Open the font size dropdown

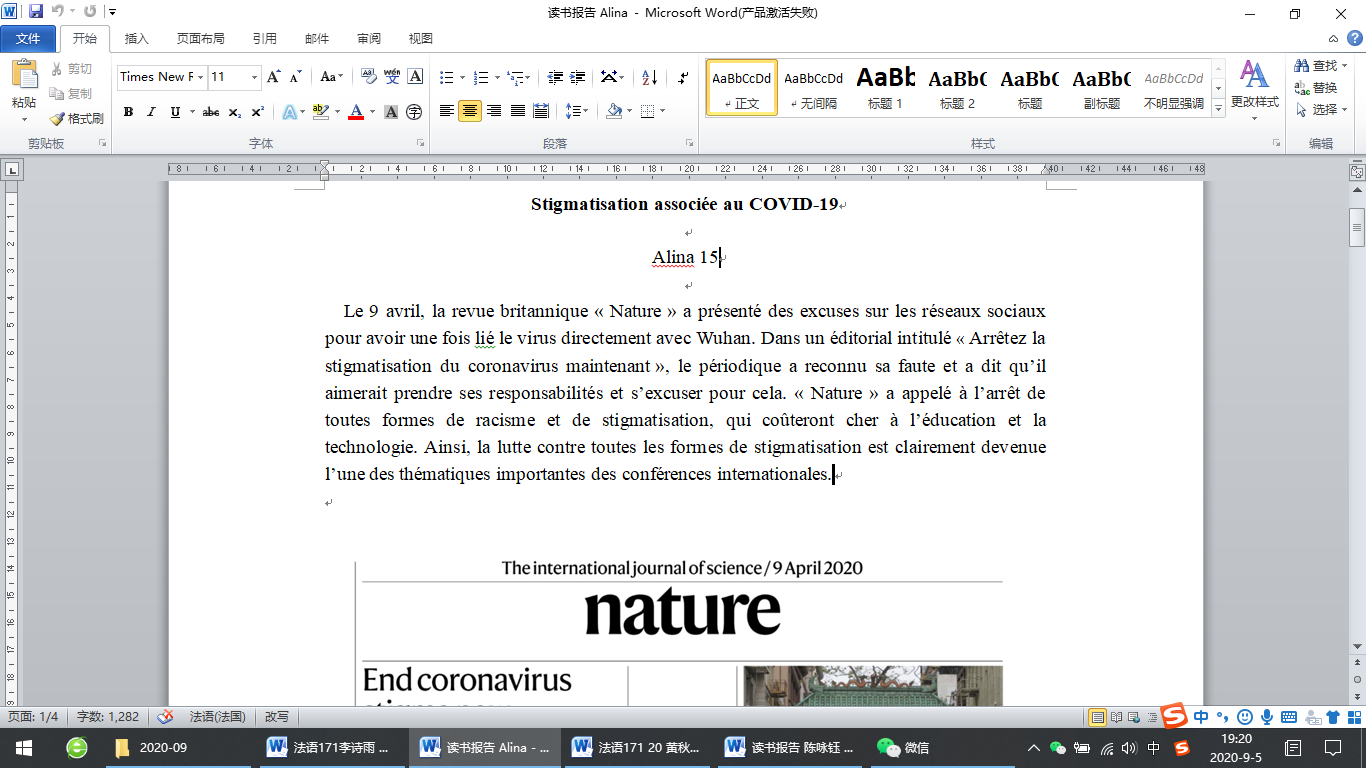255,77
